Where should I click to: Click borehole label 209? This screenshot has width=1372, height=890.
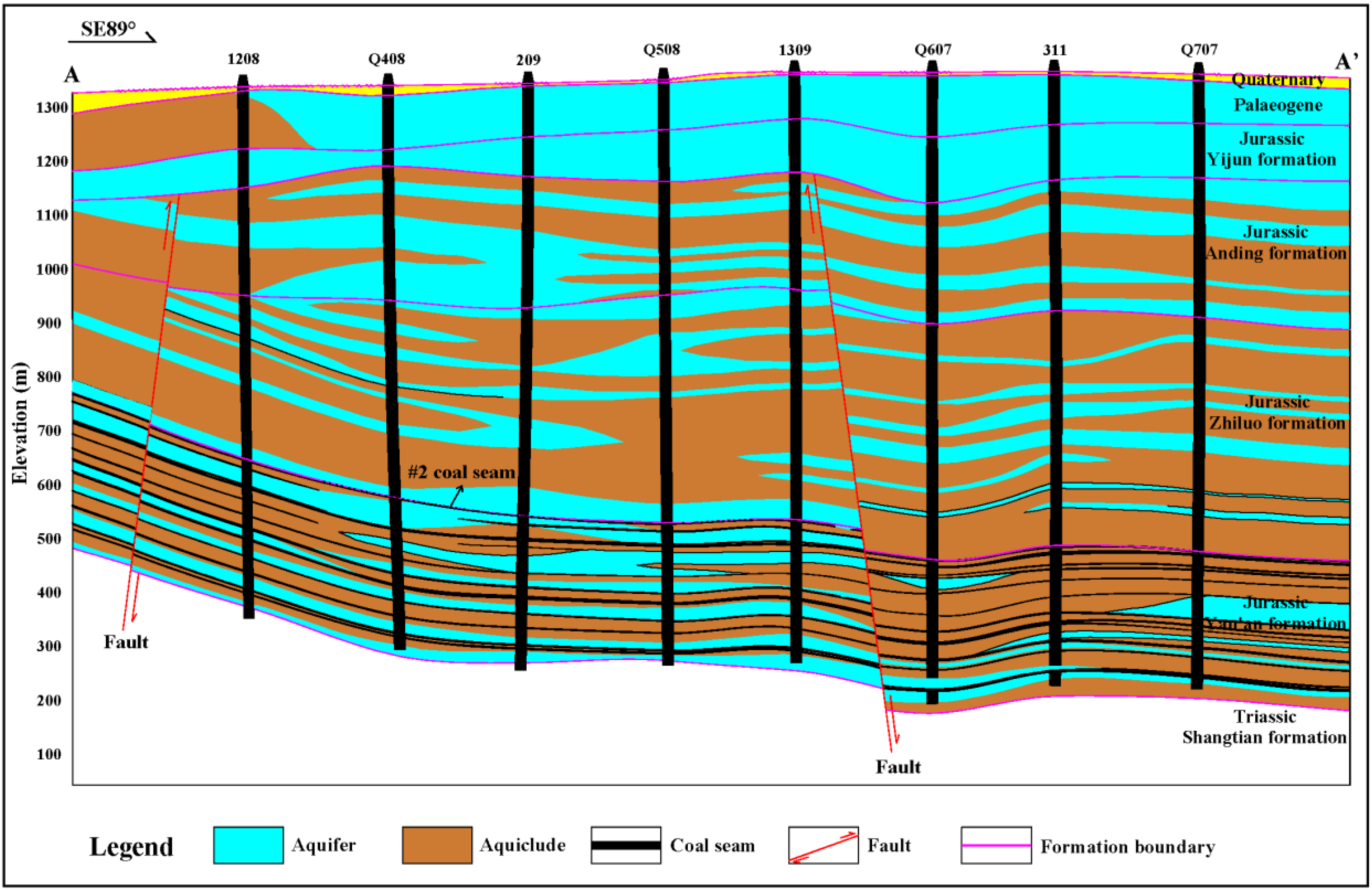click(x=528, y=60)
